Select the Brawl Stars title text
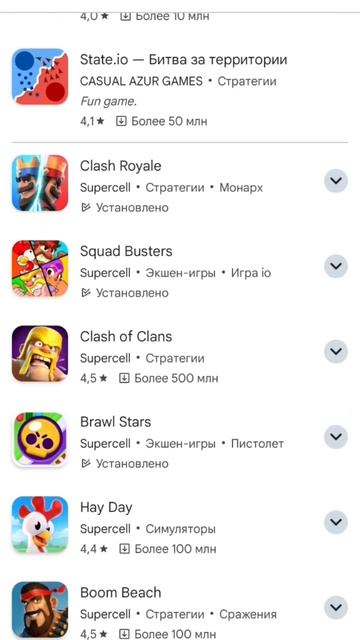Viewport: 360px width, 640px height. 116,422
